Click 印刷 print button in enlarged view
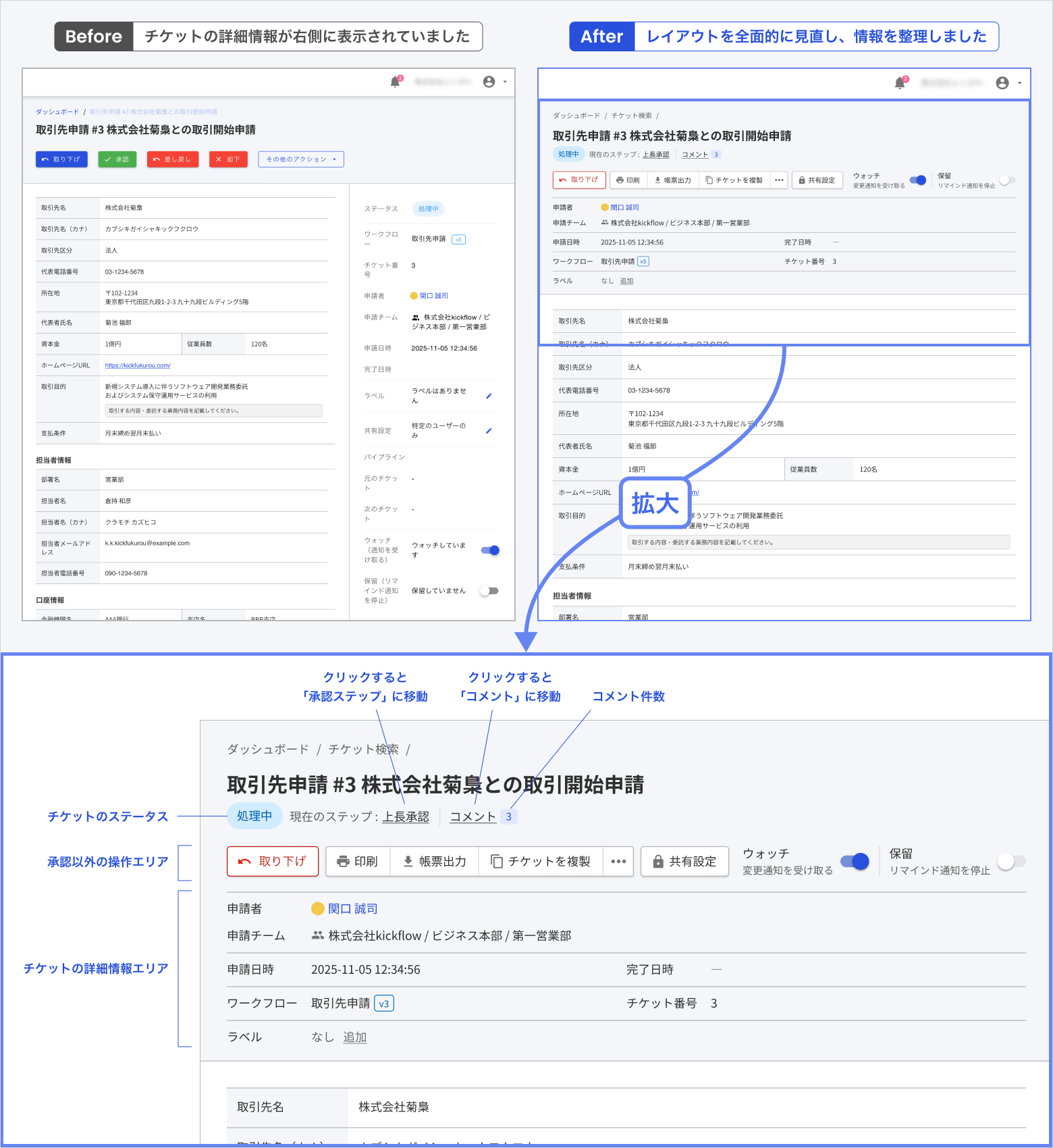Image resolution: width=1053 pixels, height=1148 pixels. pos(358,861)
